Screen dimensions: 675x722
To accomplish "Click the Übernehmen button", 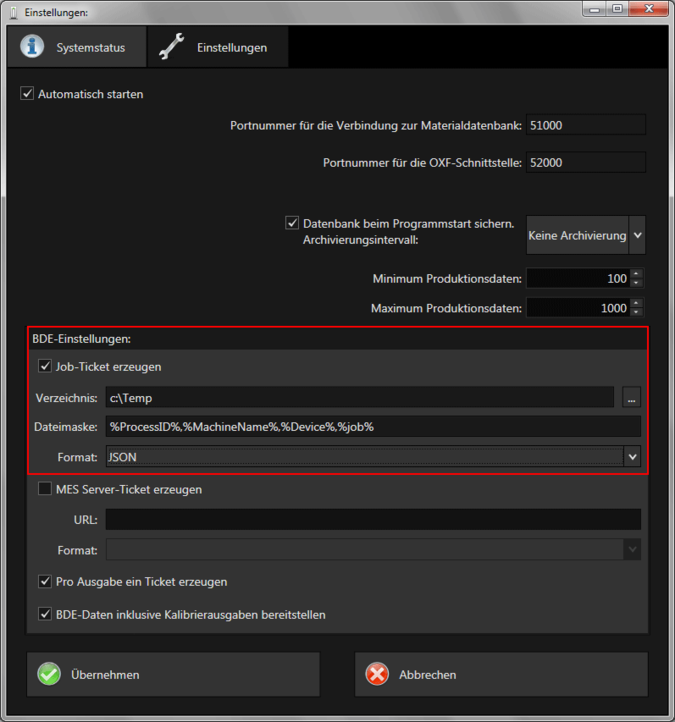I will coord(173,675).
